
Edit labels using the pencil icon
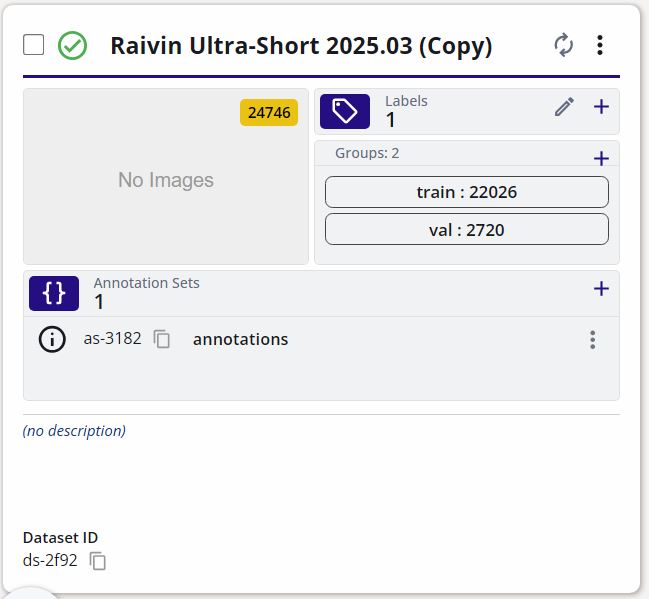[x=564, y=107]
